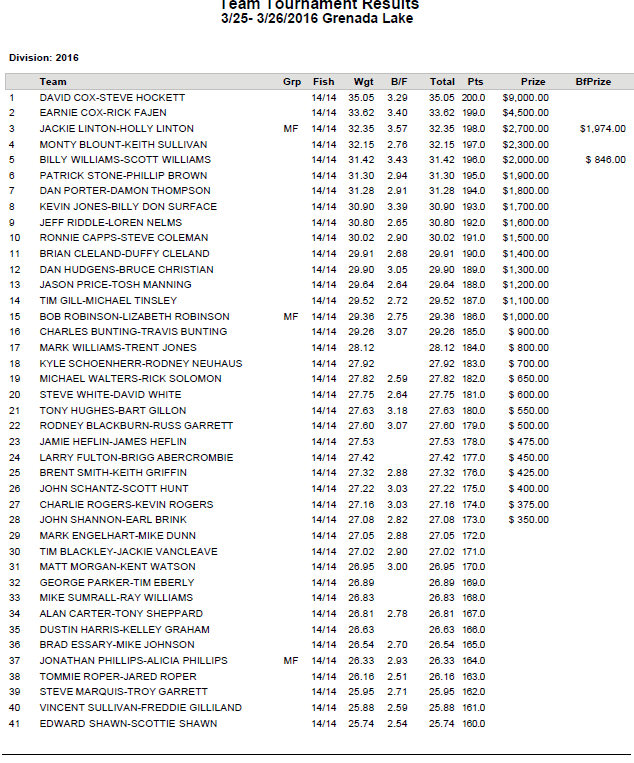This screenshot has width=634, height=763.
Task: Select the JONATHAN PHILLIPS-ALICIA PHILLIPS team
Action: pyautogui.click(x=134, y=661)
